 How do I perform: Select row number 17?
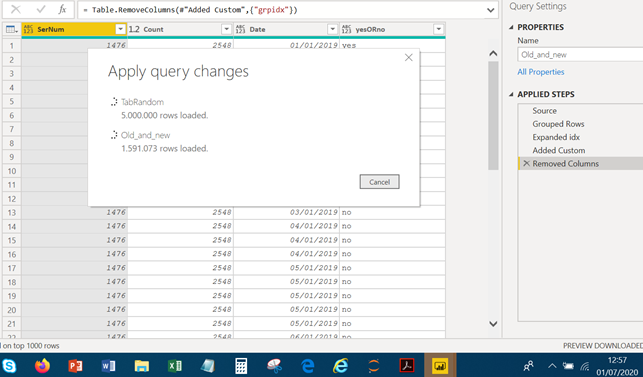click(x=12, y=268)
